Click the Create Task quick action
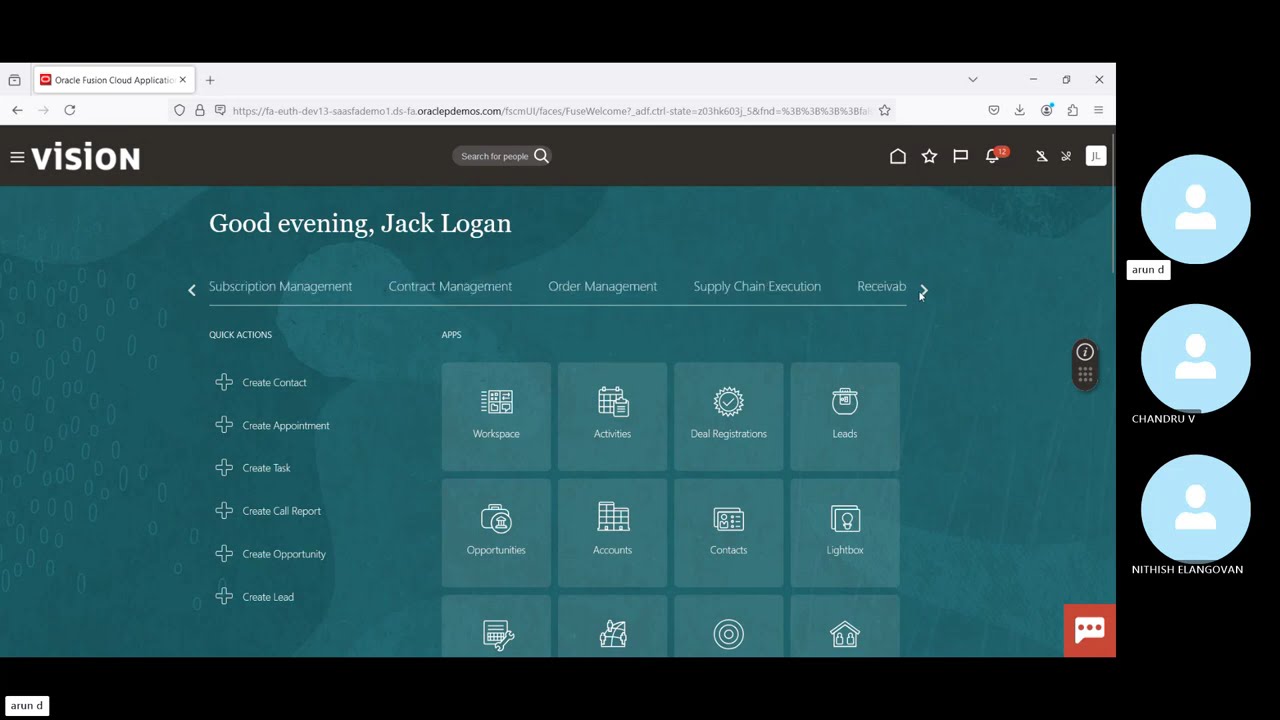This screenshot has width=1280, height=720. pyautogui.click(x=266, y=468)
